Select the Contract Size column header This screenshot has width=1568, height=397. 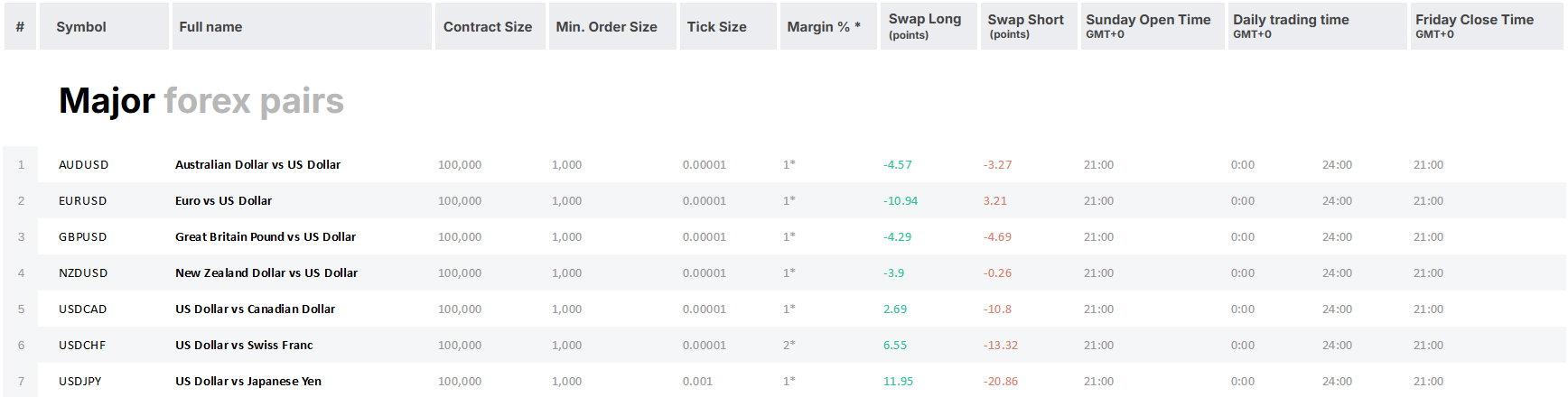[488, 27]
